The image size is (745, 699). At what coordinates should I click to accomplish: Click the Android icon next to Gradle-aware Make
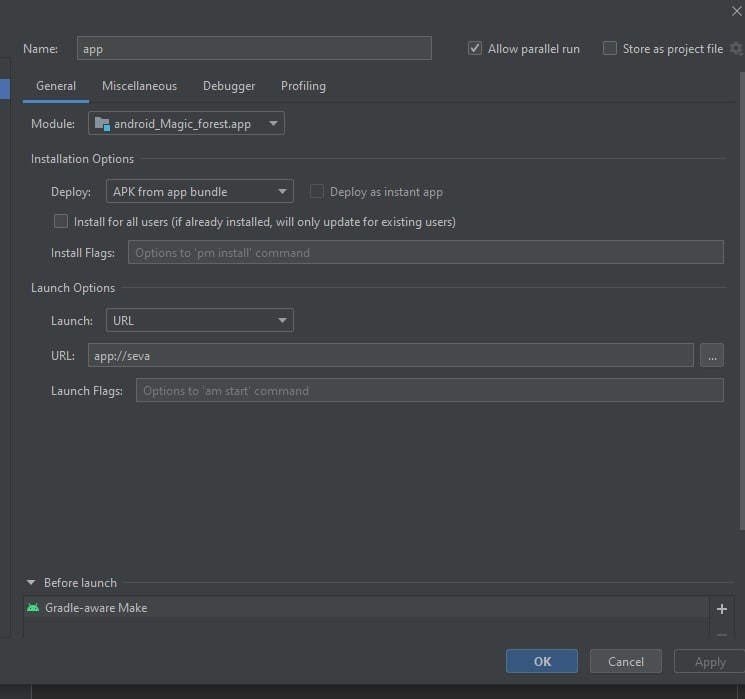tap(33, 608)
